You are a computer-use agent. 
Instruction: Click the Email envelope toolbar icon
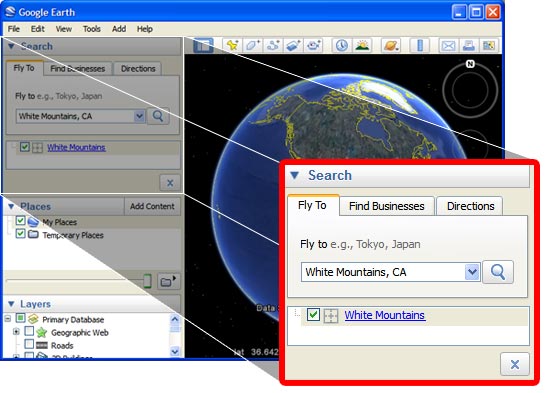pyautogui.click(x=448, y=45)
